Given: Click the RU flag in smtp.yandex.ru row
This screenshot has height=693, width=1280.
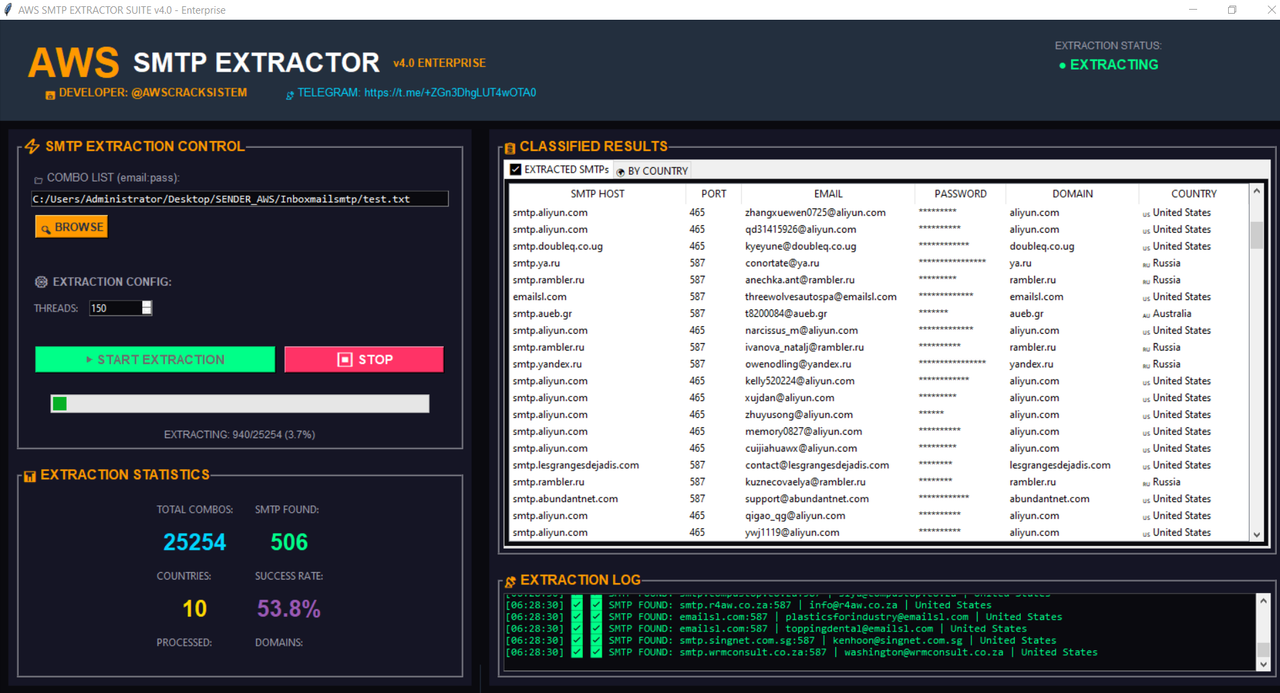Looking at the screenshot, I should pos(1146,365).
